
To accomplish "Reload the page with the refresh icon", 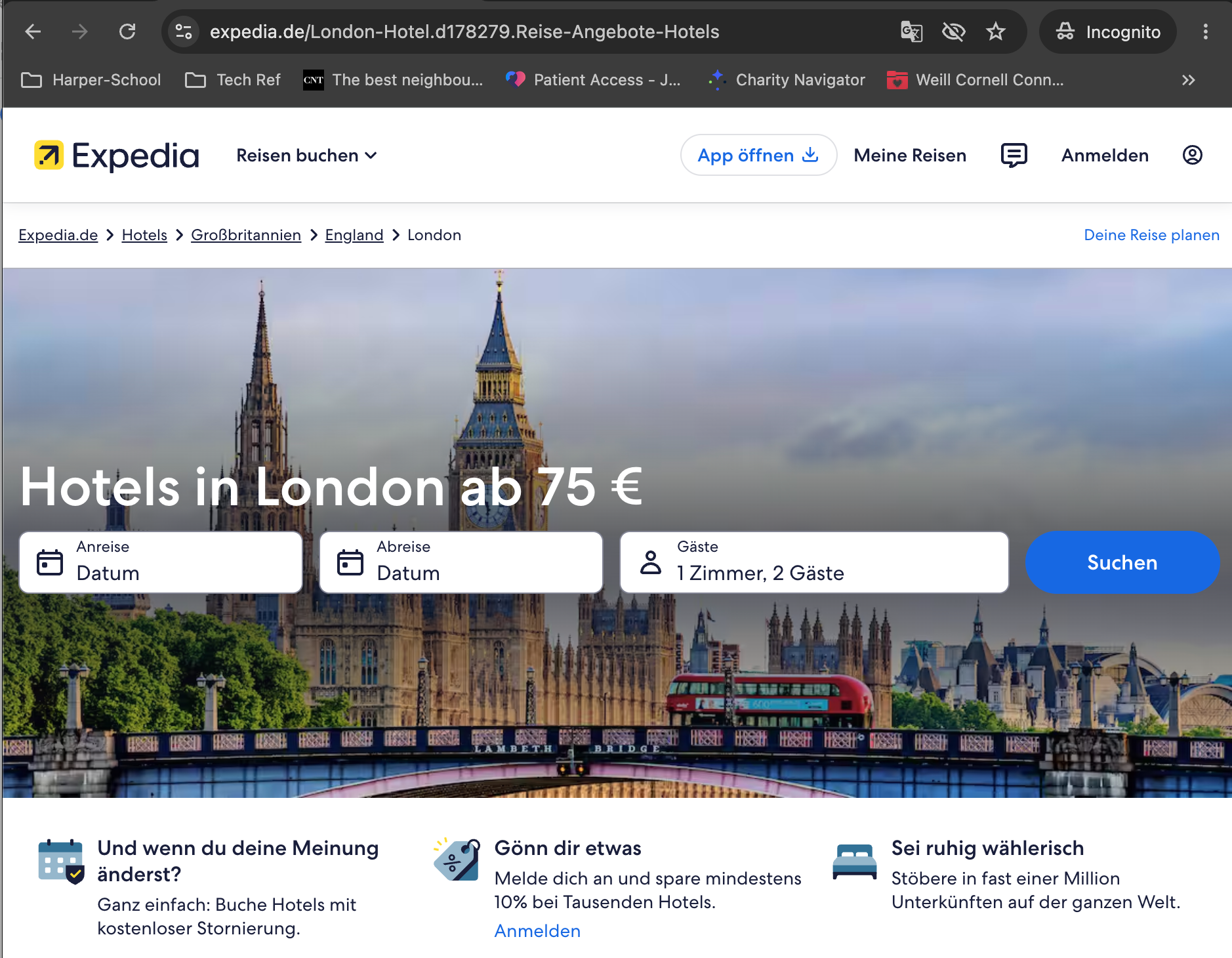I will tap(127, 31).
